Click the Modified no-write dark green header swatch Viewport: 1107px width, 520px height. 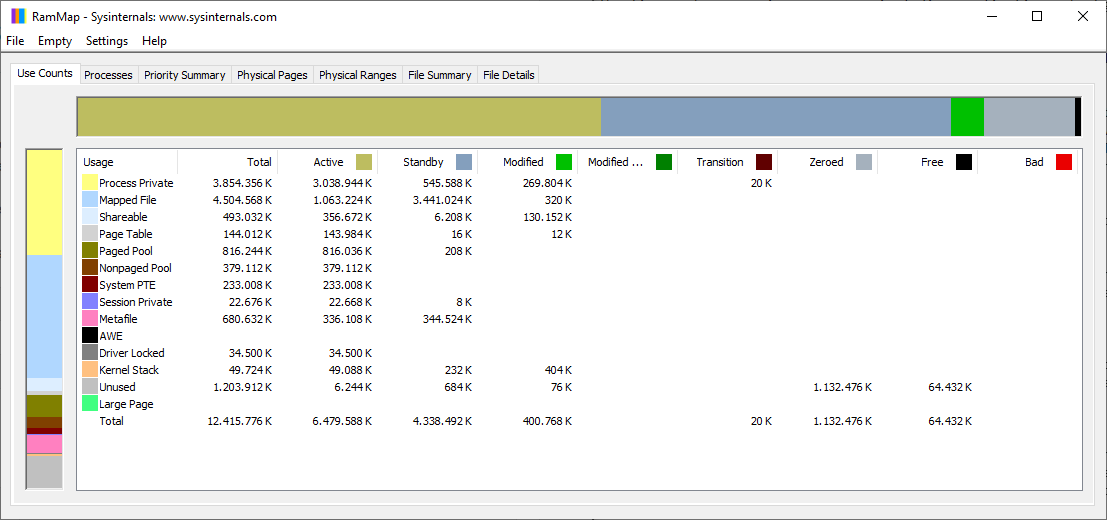664,162
